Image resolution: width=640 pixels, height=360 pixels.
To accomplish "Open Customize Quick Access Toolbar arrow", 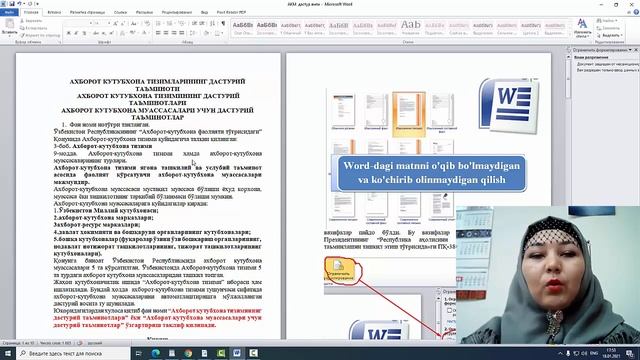I will point(37,4).
